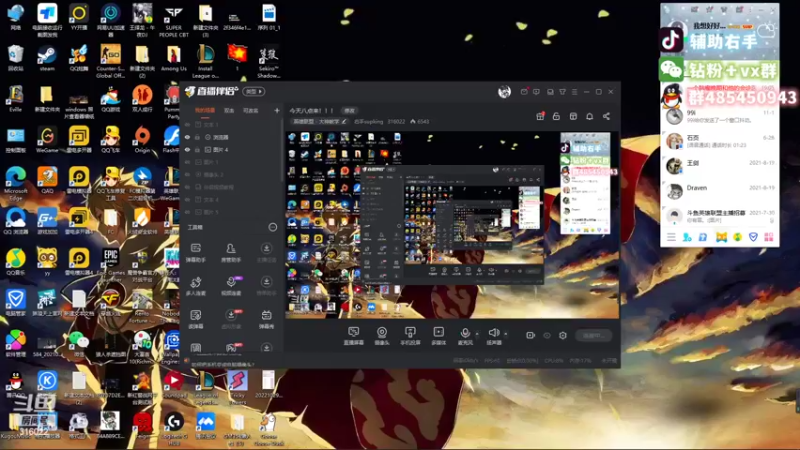Show the hidden 摄像头 2 source
The height and width of the screenshot is (450, 800).
187,174
